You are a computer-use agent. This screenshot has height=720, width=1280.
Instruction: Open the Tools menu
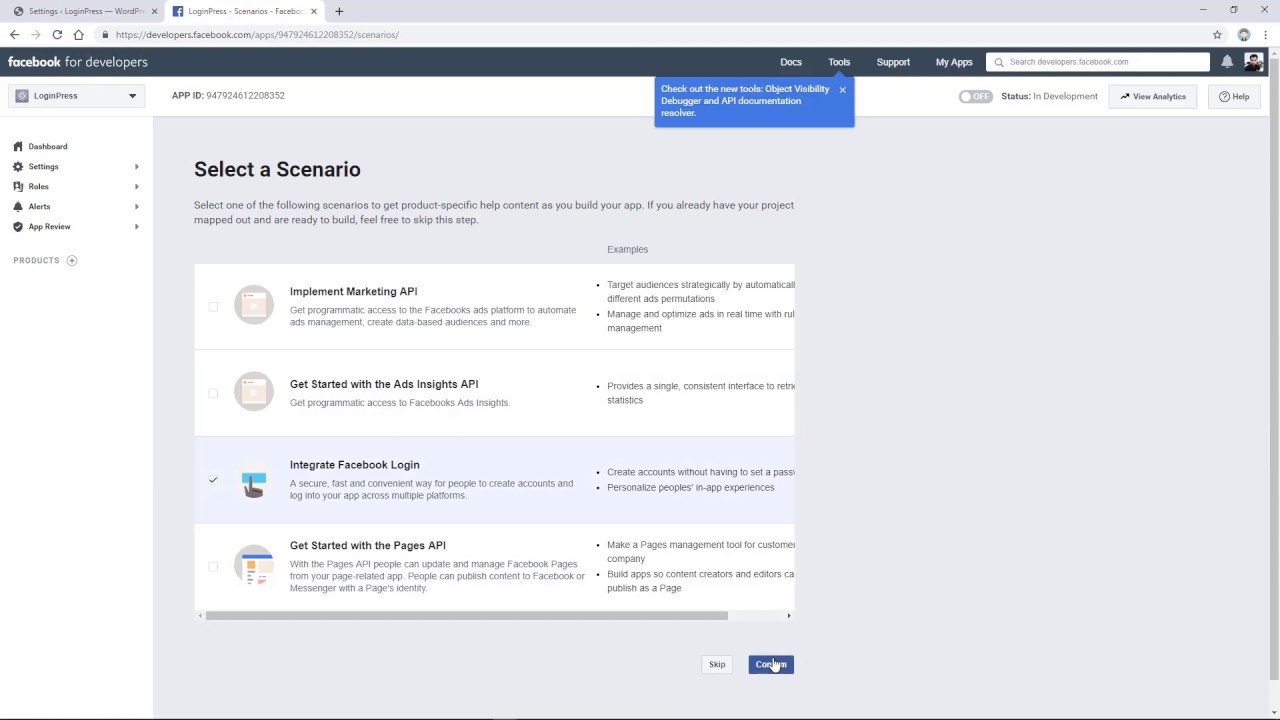pyautogui.click(x=839, y=62)
